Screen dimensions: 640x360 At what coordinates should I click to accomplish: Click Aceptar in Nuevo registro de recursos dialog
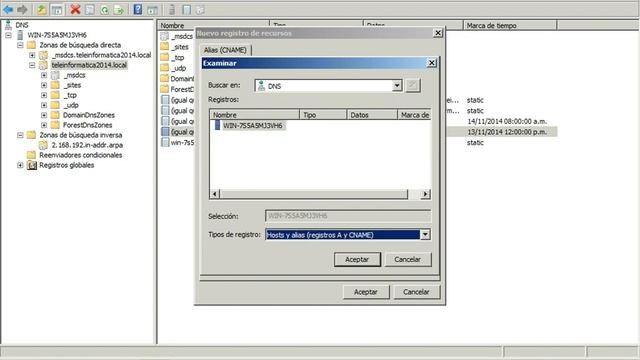366,292
